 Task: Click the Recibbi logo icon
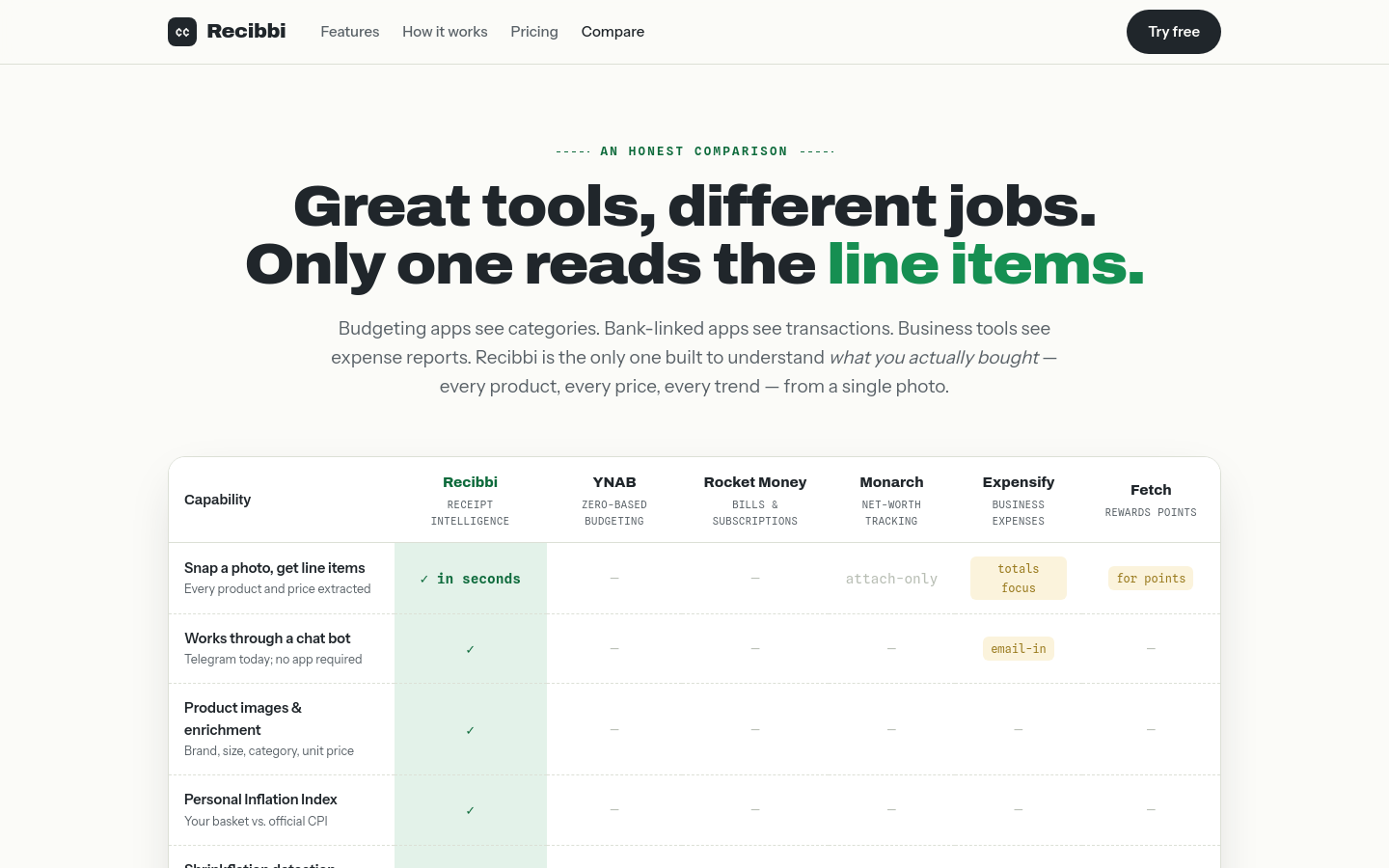182,32
